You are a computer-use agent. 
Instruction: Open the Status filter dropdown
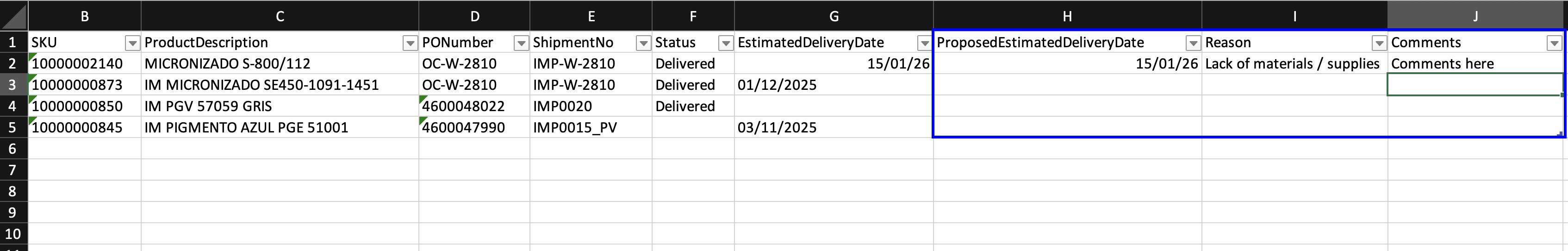726,43
